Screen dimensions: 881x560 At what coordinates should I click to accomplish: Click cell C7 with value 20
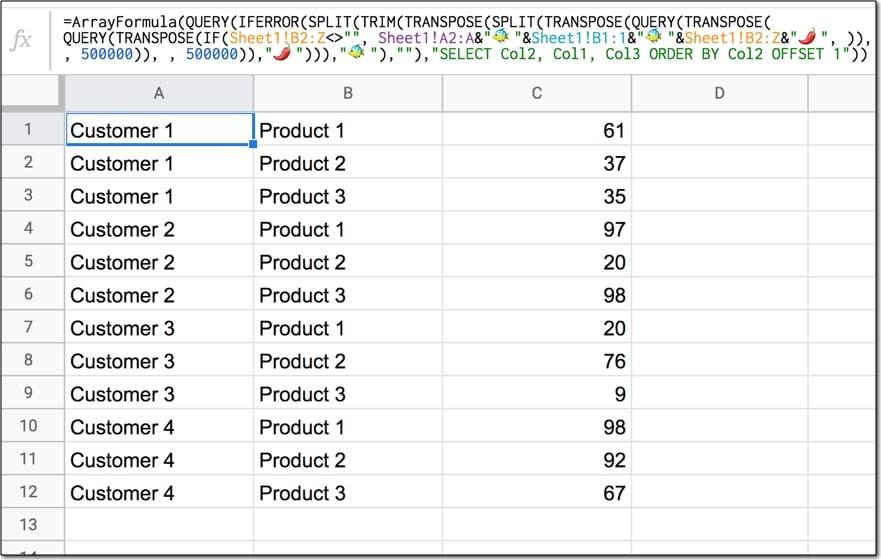(x=537, y=327)
